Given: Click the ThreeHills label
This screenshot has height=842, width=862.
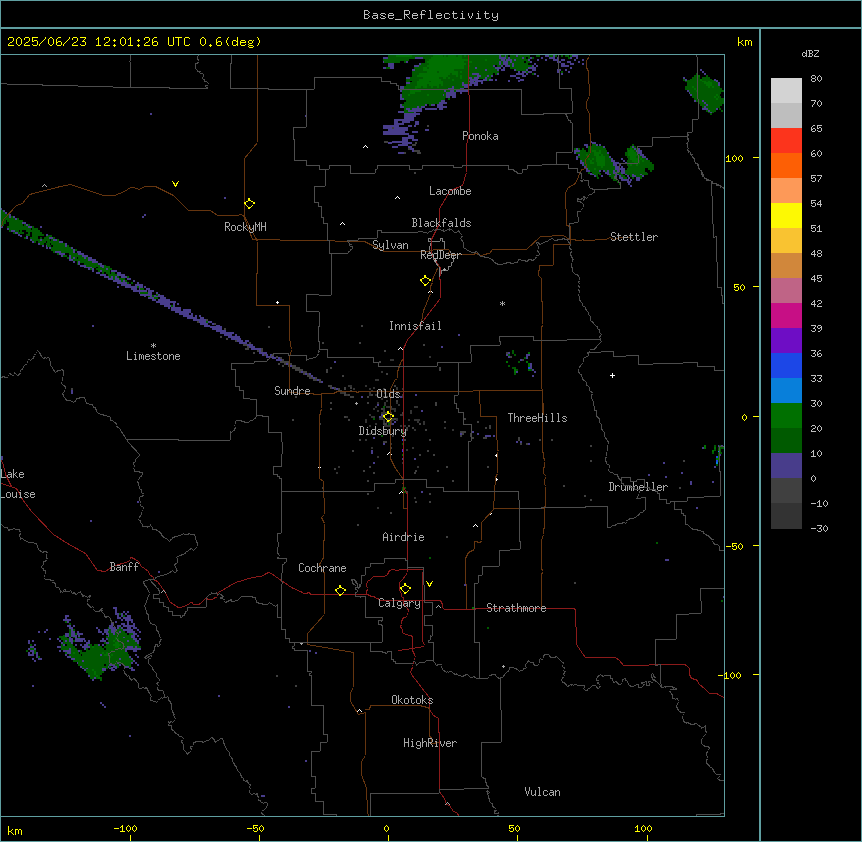Looking at the screenshot, I should 537,418.
